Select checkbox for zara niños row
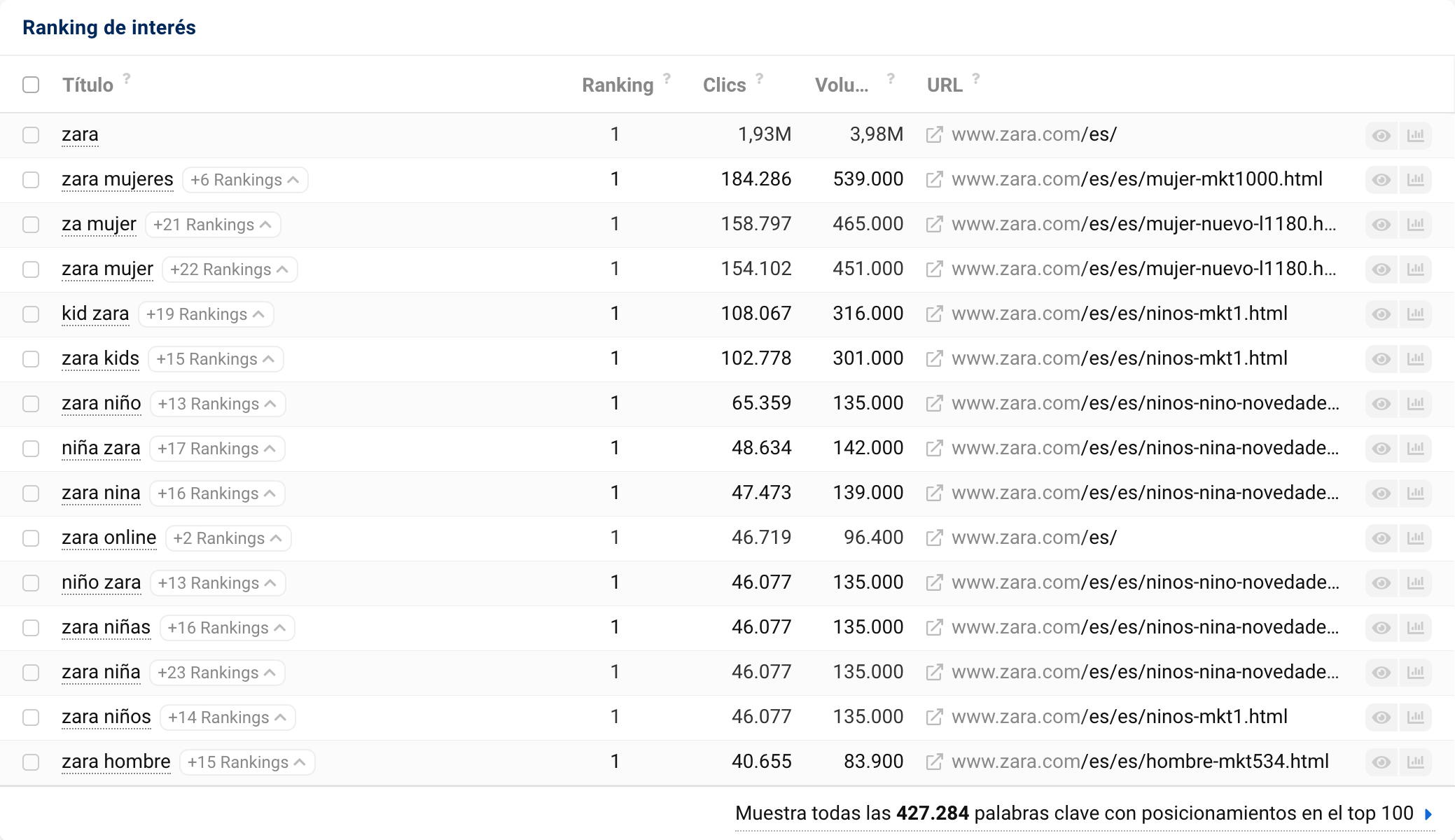The width and height of the screenshot is (1455, 840). tap(31, 717)
